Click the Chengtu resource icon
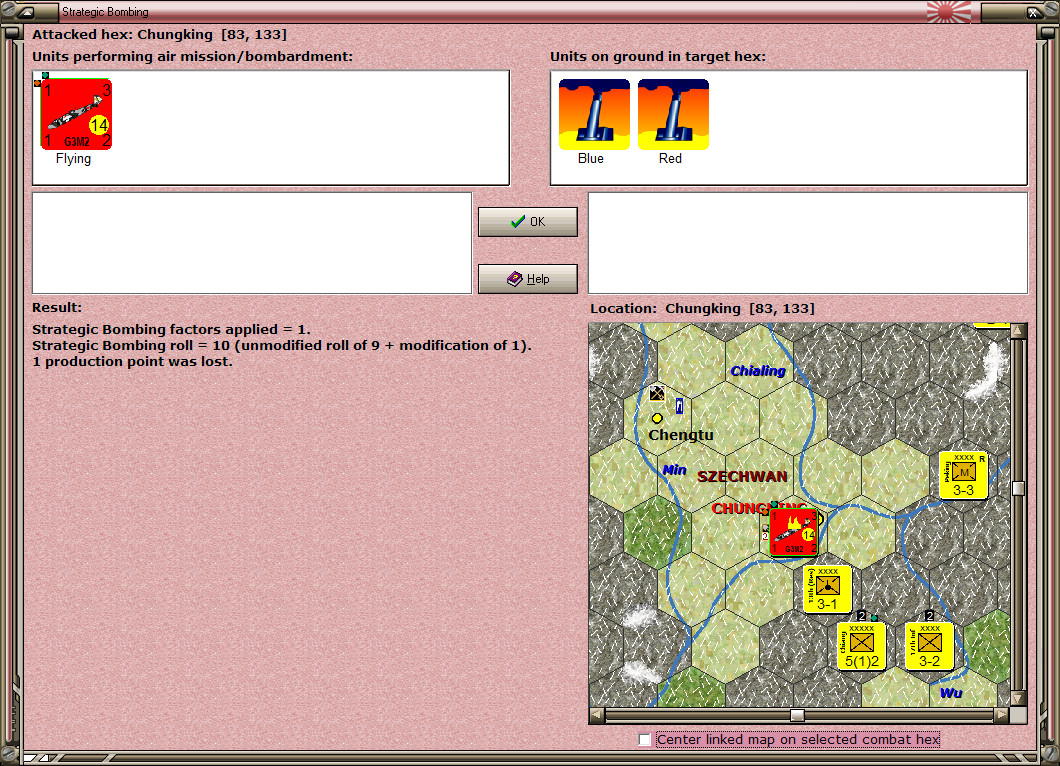The image size is (1060, 766). click(x=656, y=393)
